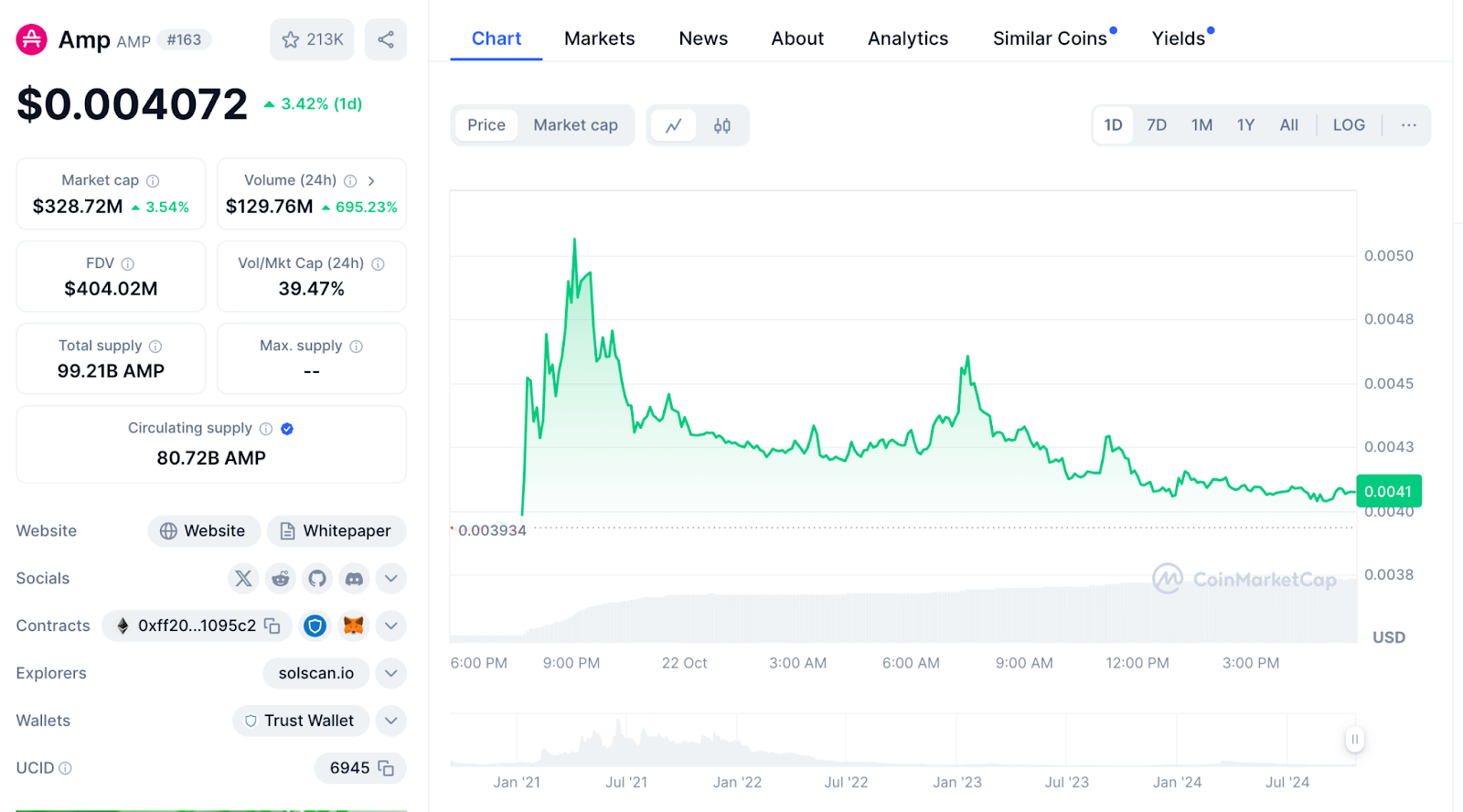Select All time range
Image resolution: width=1463 pixels, height=812 pixels.
click(1289, 125)
